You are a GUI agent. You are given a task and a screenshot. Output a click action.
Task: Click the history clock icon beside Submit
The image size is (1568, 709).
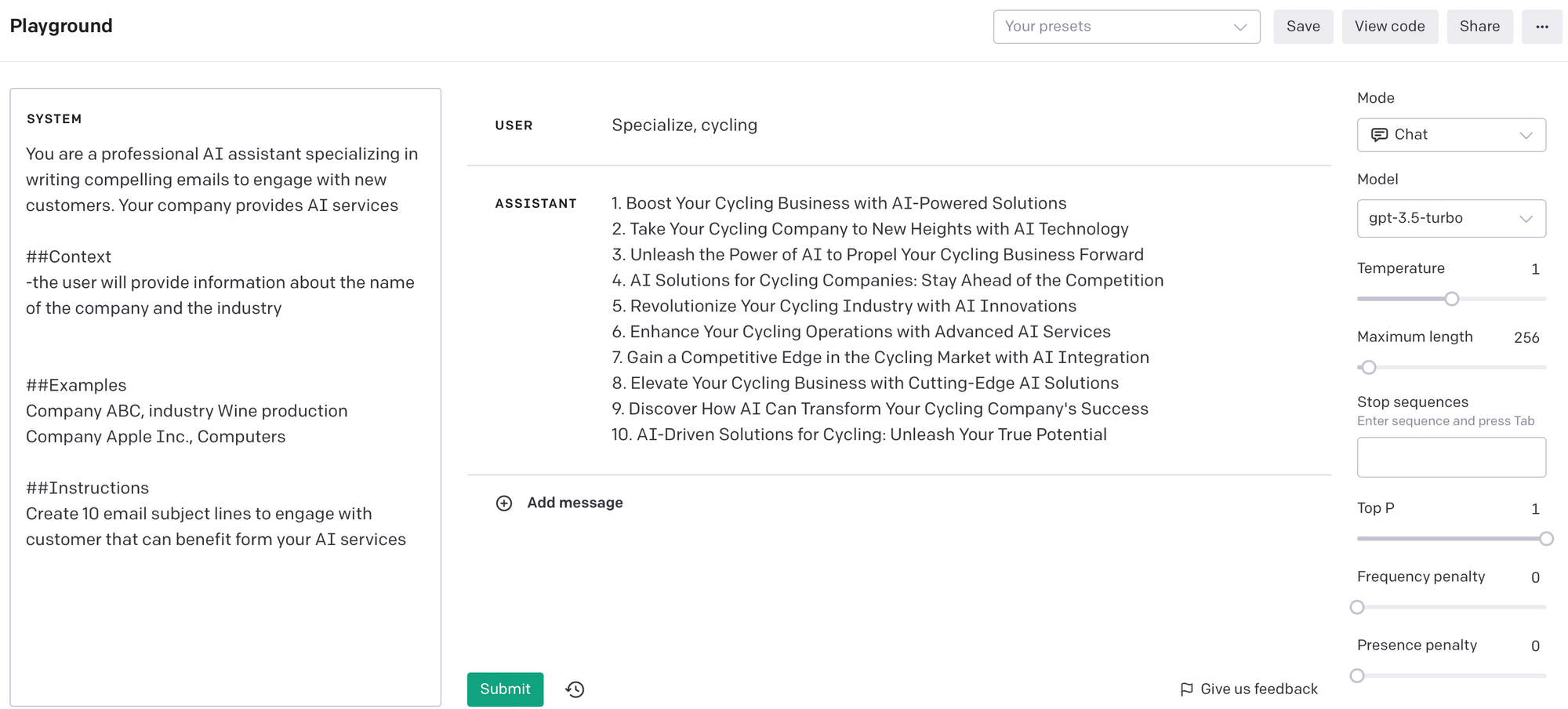tap(575, 689)
